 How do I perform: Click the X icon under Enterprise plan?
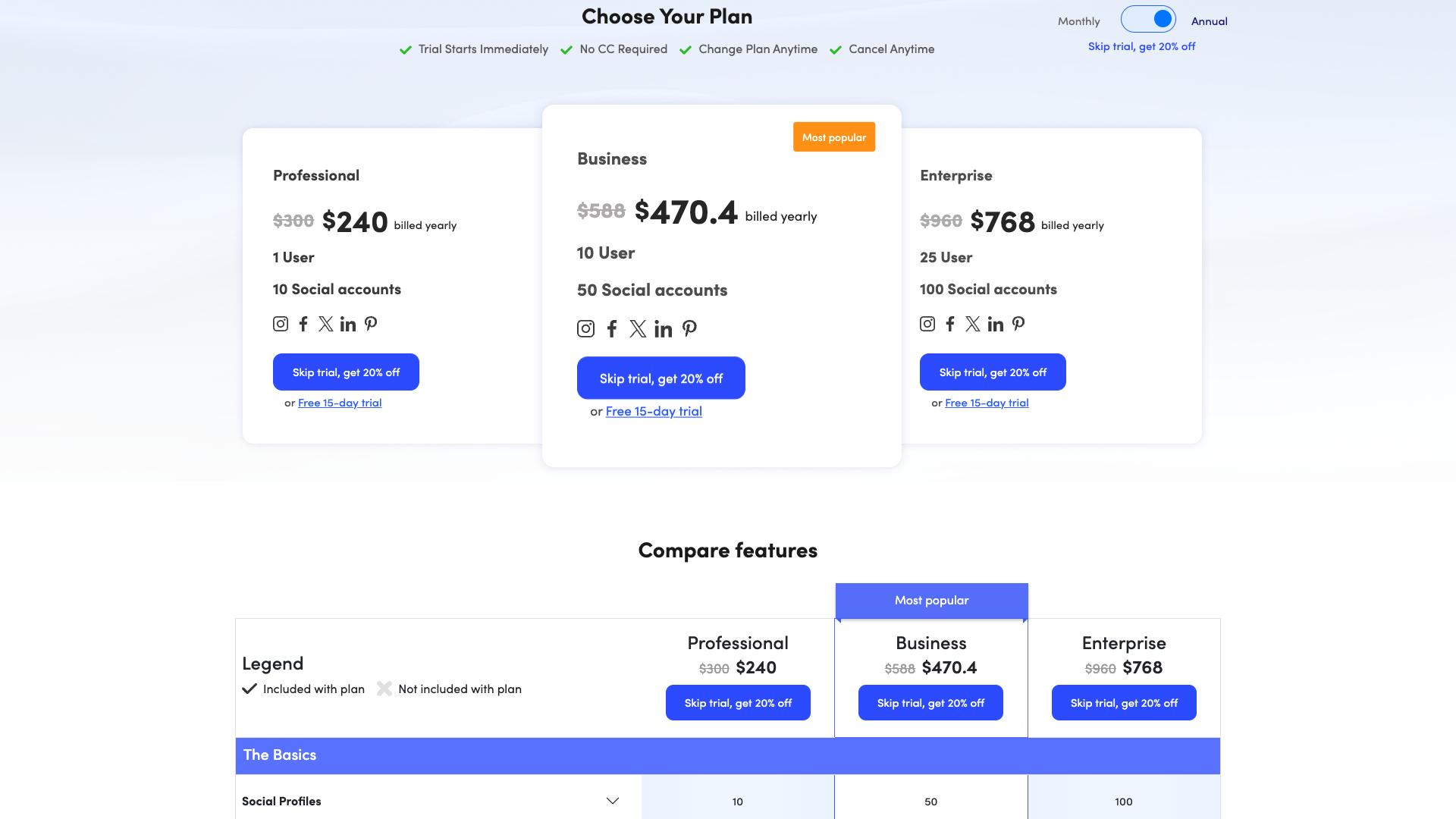tap(973, 324)
